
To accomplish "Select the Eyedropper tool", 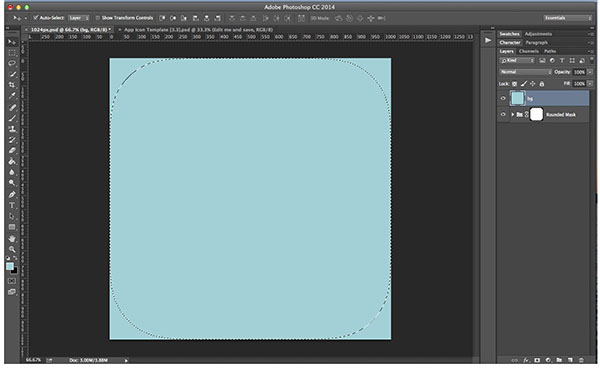I will click(12, 96).
